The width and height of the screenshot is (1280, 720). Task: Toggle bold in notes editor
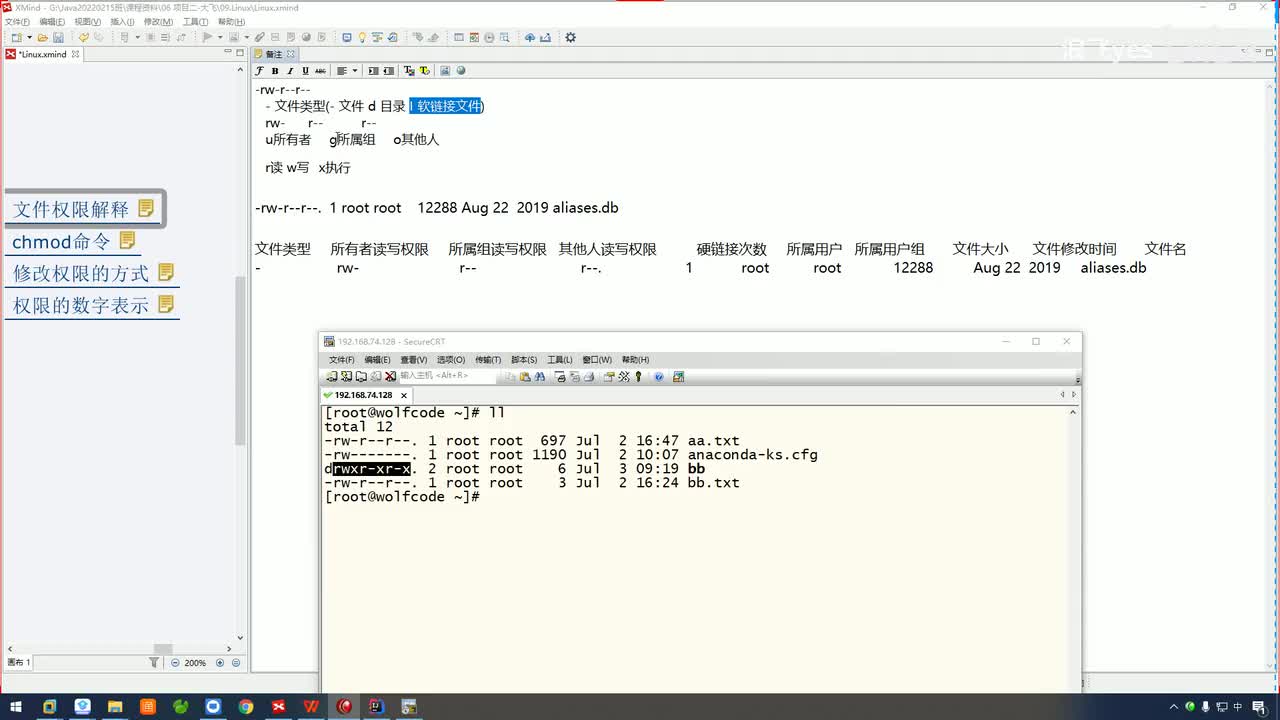pos(275,71)
